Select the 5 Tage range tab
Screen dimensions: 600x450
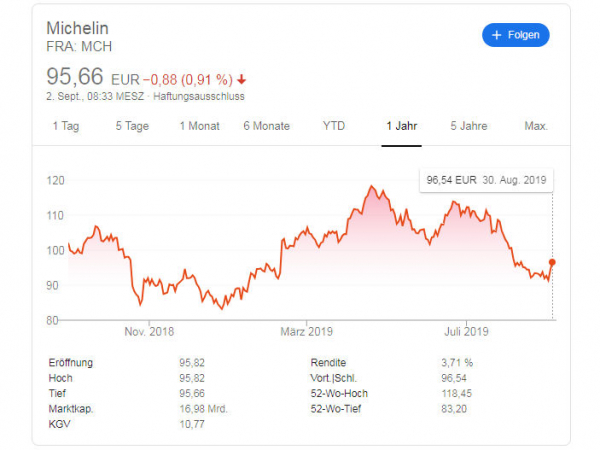click(132, 126)
